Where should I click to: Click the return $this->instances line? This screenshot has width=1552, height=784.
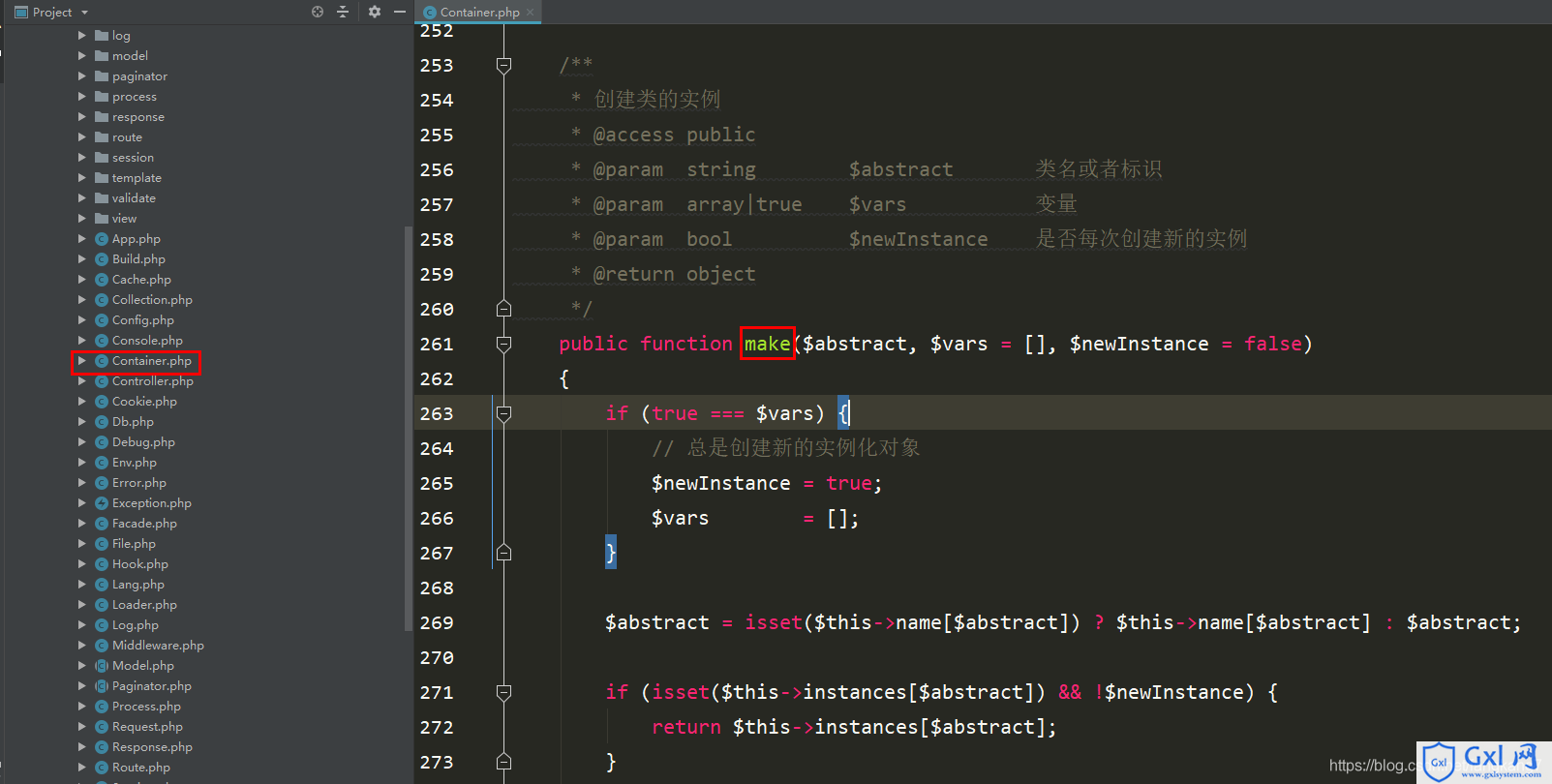click(x=854, y=727)
